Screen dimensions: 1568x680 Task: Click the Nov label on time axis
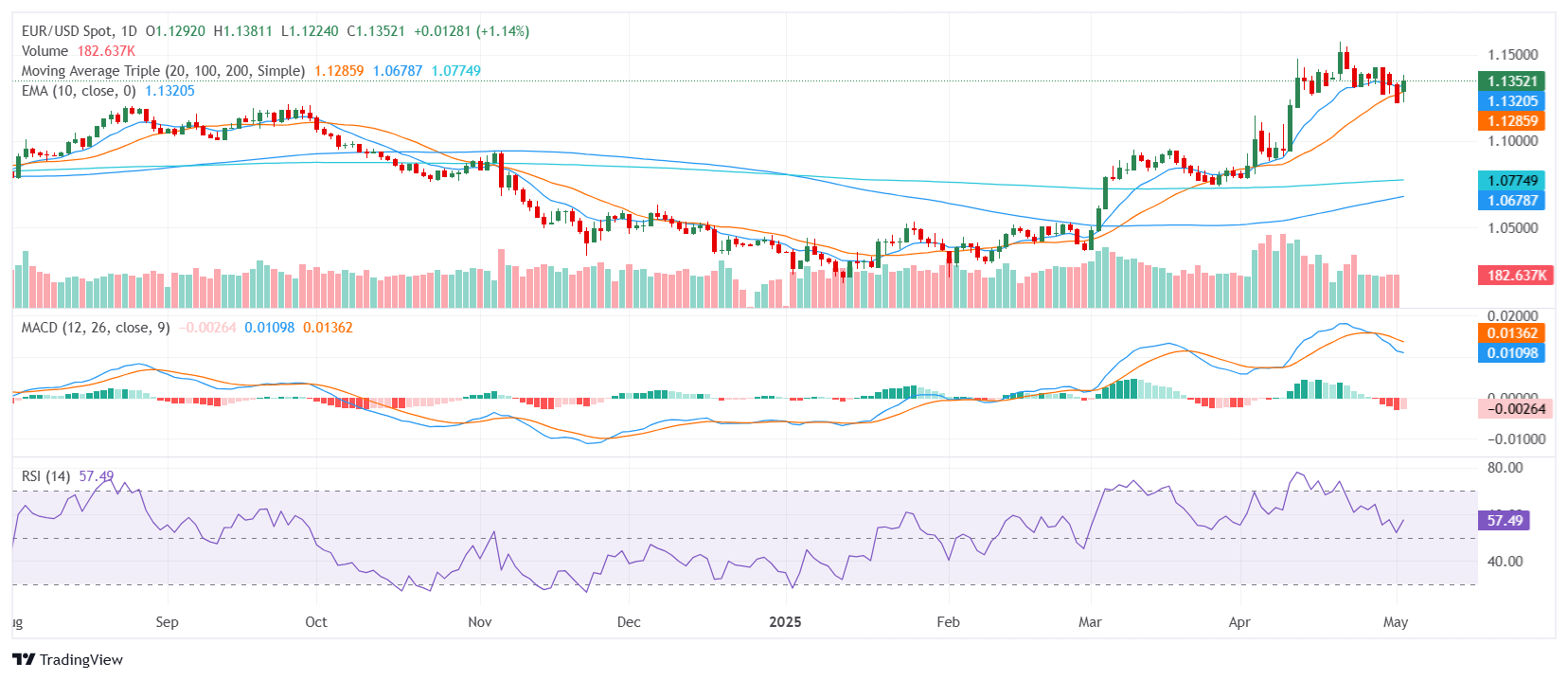tap(480, 622)
